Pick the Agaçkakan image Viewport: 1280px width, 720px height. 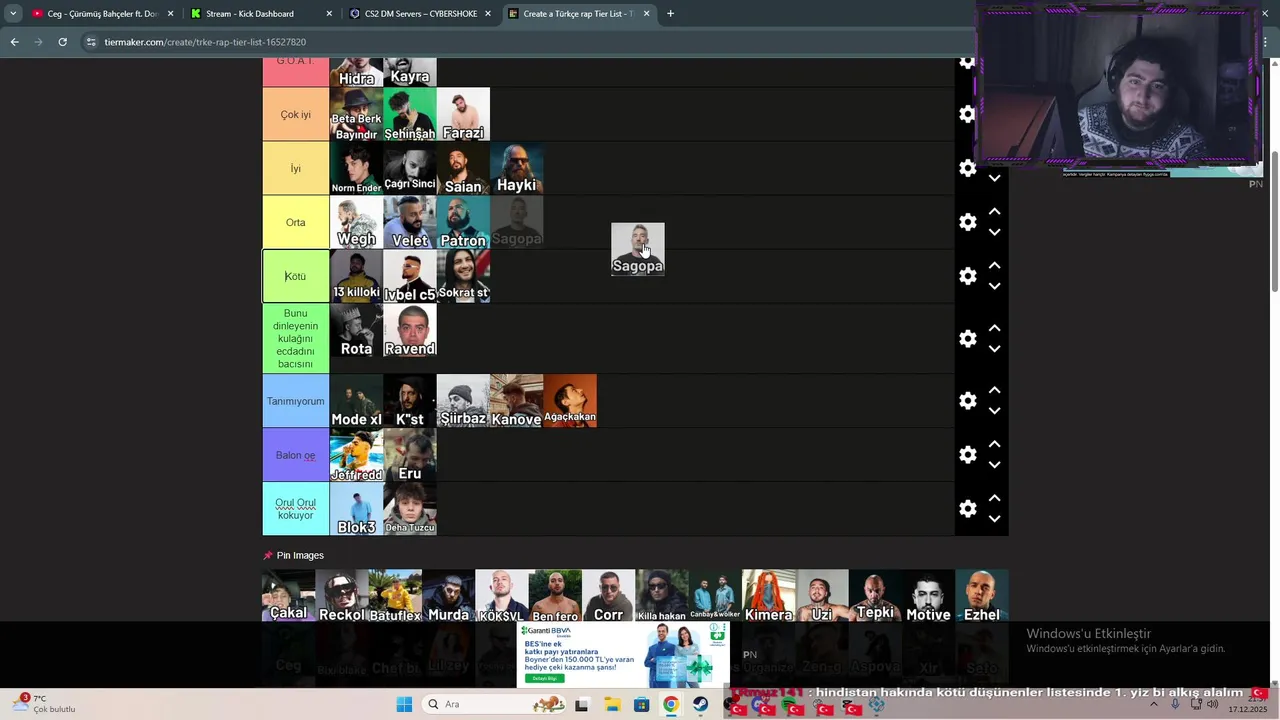tap(570, 401)
